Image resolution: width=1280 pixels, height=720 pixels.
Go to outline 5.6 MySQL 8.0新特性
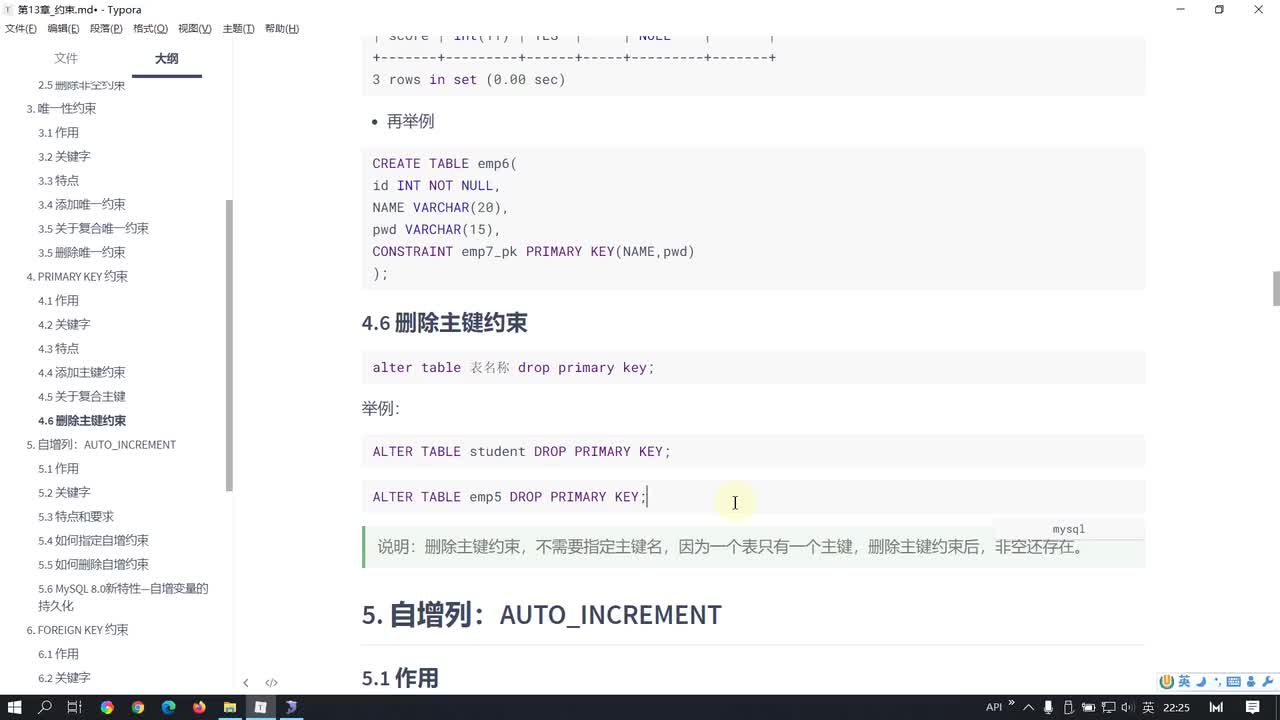pos(123,597)
